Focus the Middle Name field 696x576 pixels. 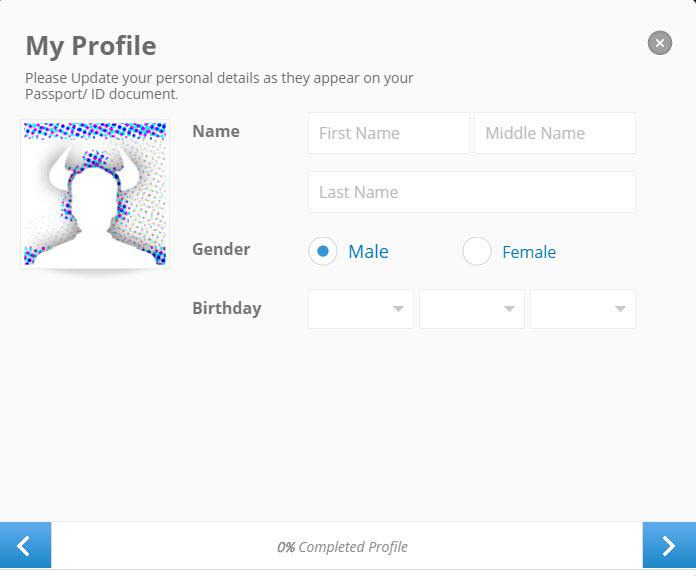(555, 133)
